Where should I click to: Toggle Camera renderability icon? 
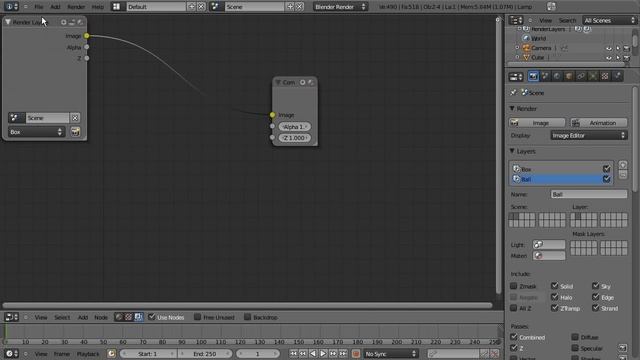pos(627,48)
